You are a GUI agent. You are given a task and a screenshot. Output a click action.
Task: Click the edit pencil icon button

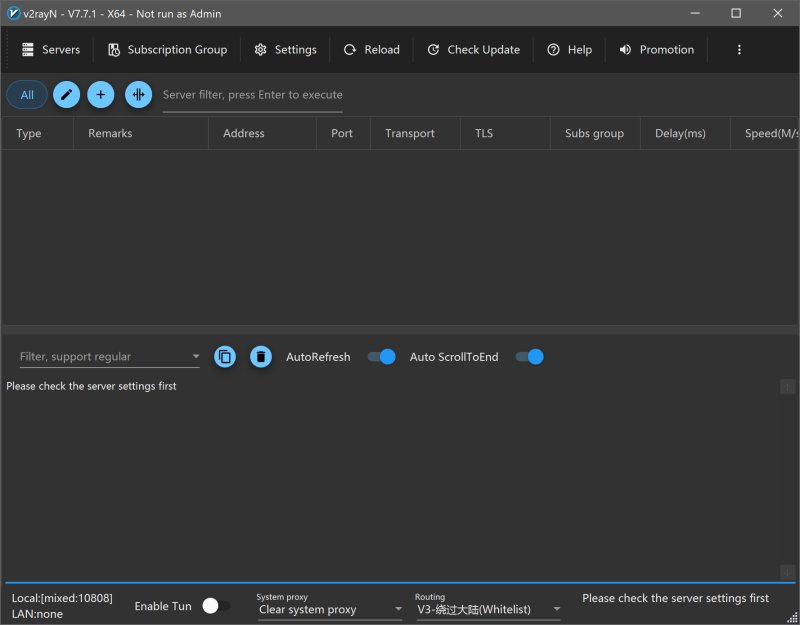tap(66, 95)
